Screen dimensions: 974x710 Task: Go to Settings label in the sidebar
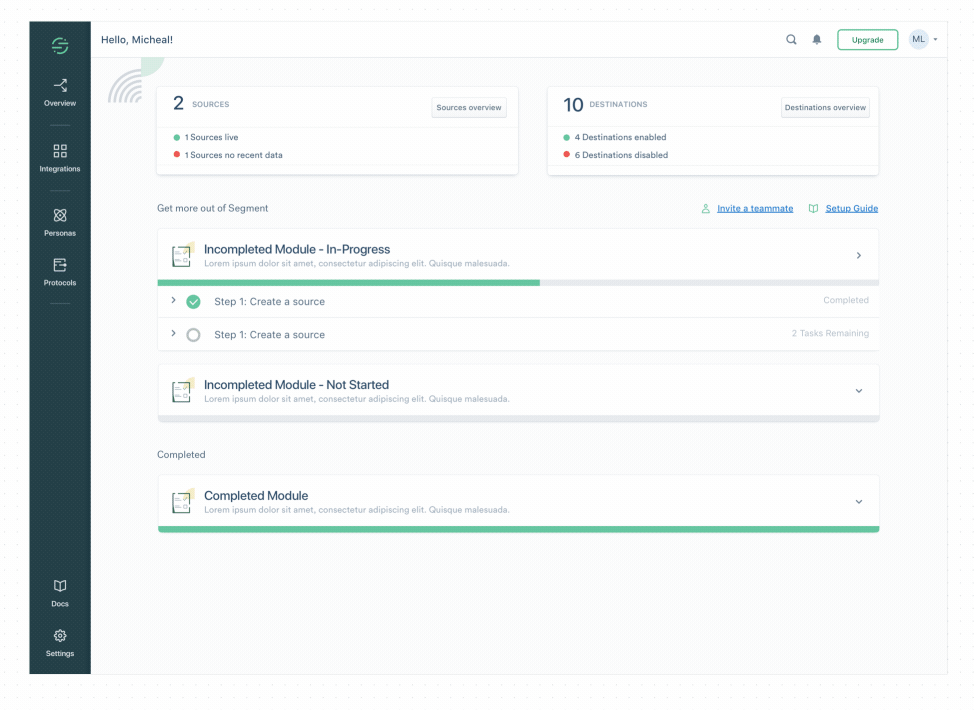(60, 653)
